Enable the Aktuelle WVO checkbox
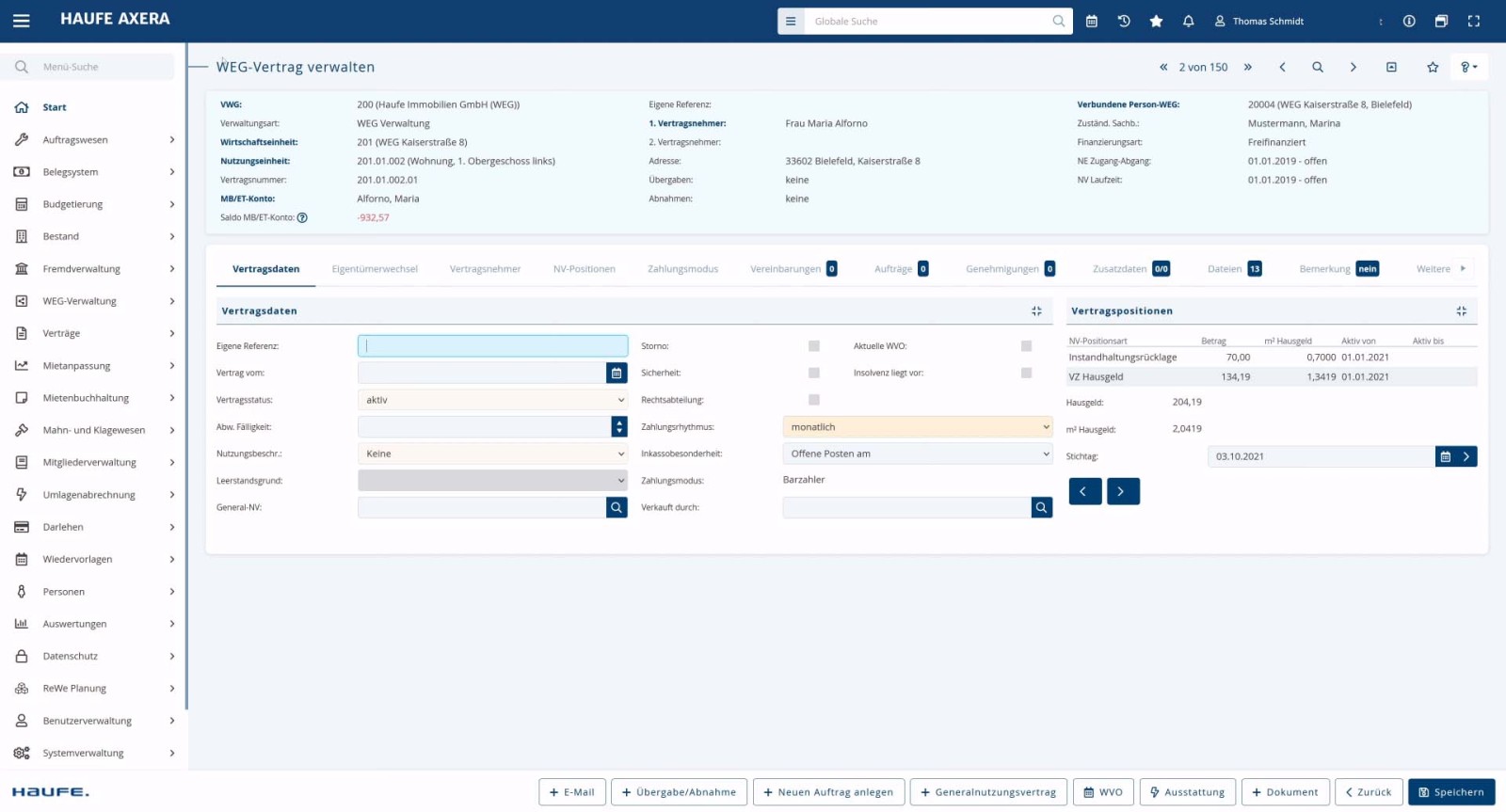 (x=1026, y=346)
